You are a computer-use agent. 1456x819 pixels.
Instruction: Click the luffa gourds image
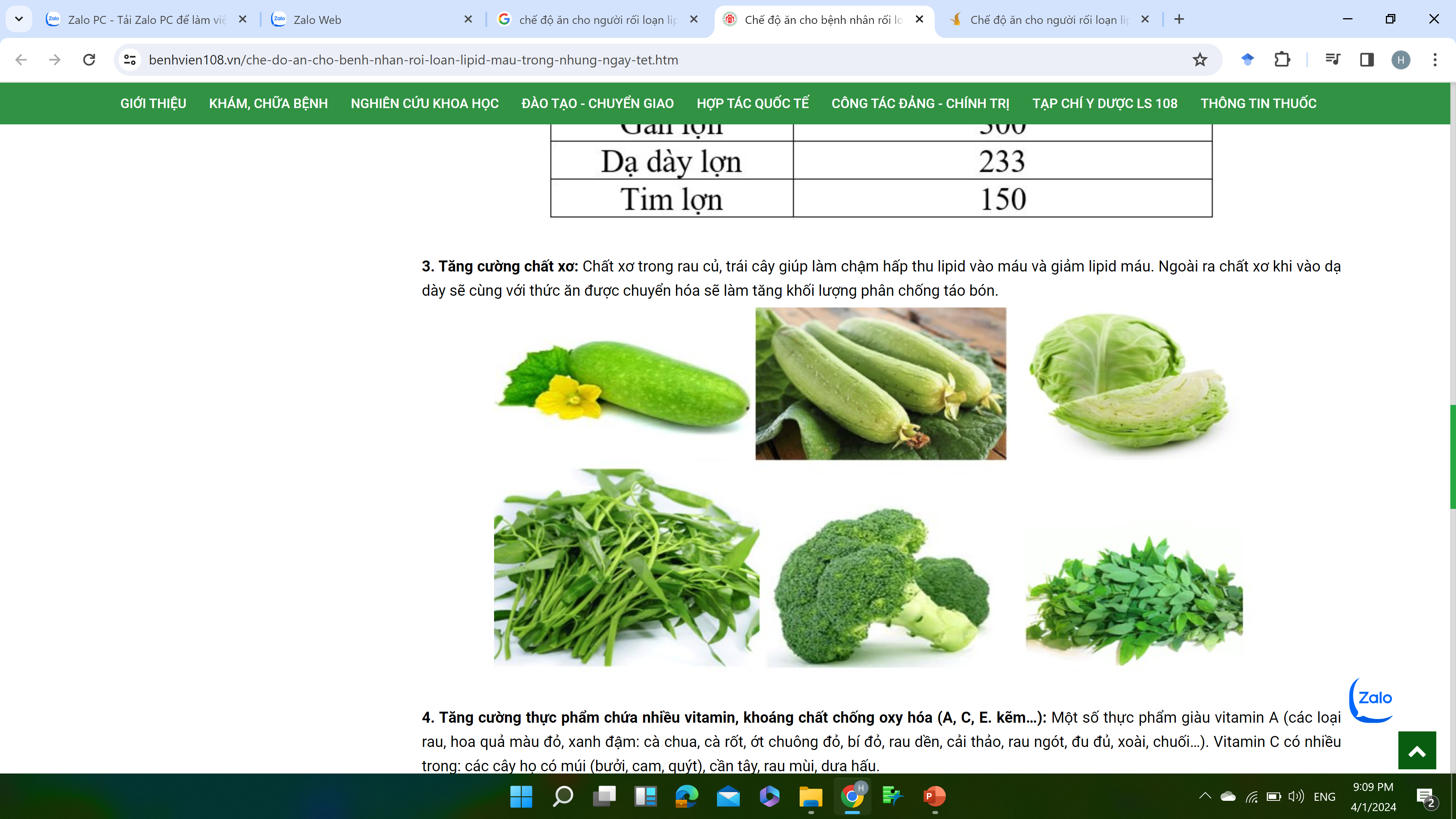click(x=880, y=384)
